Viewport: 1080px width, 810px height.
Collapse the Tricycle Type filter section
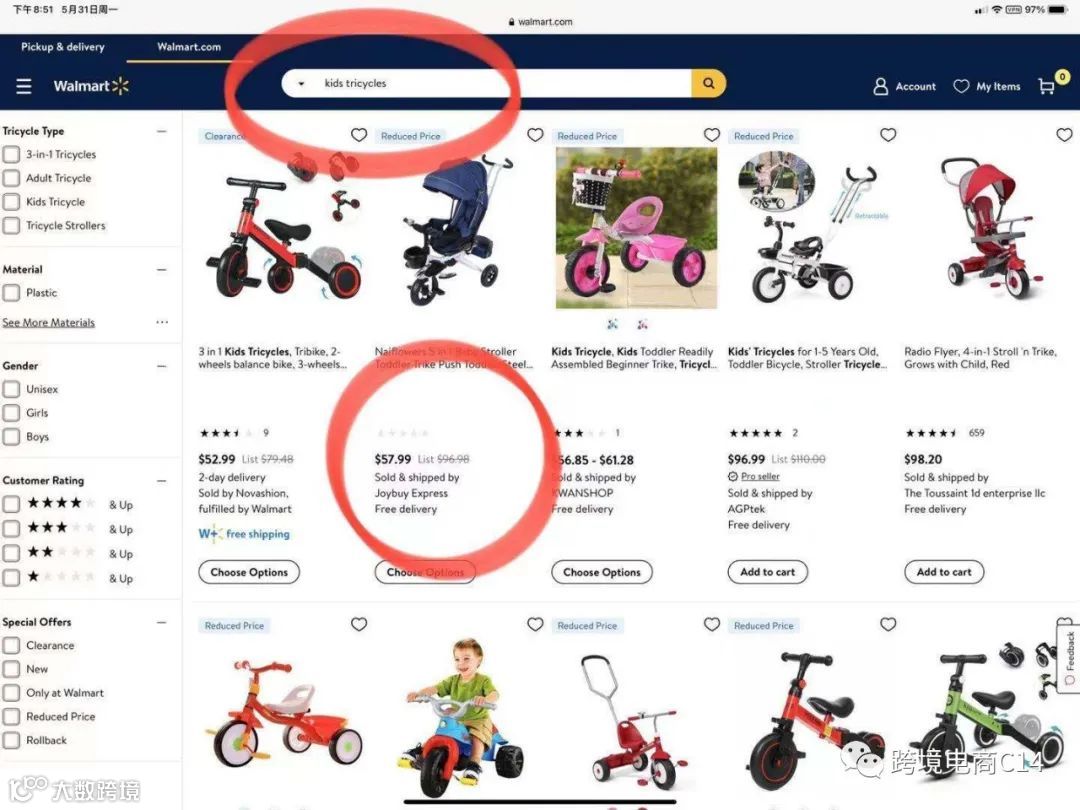(x=162, y=131)
